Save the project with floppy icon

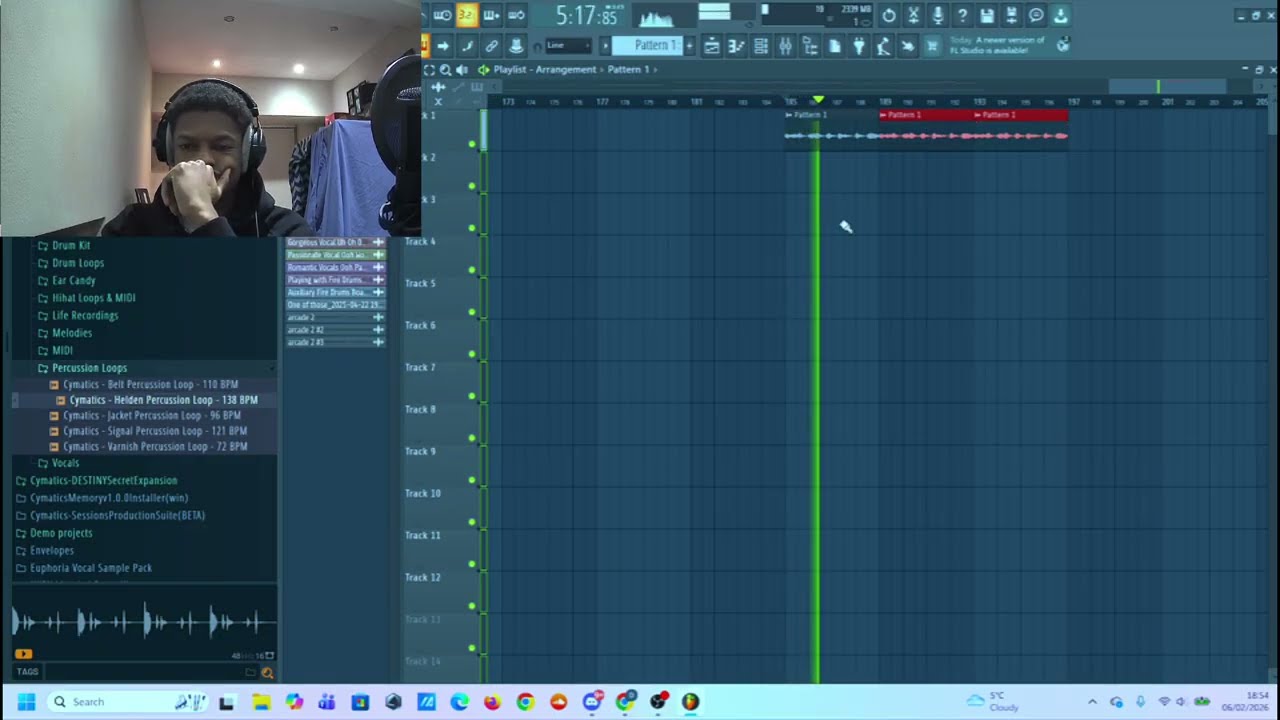coord(987,16)
